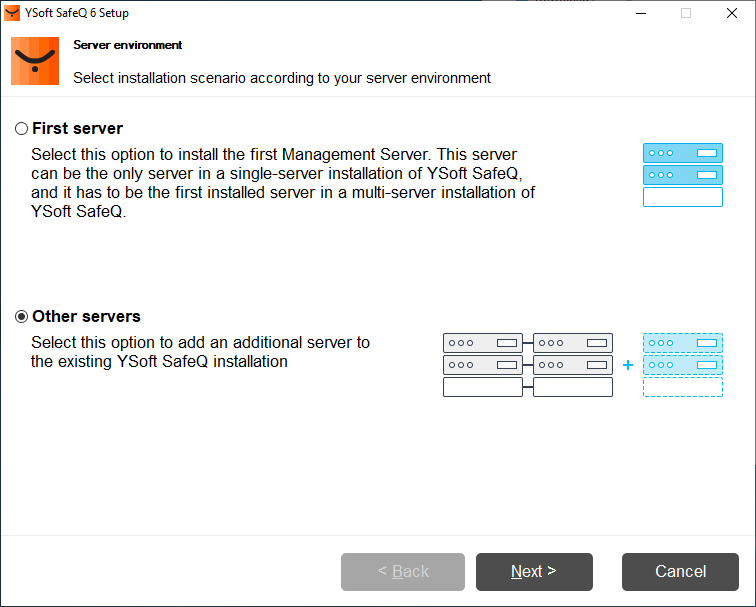Select the Other servers radio button
This screenshot has width=756, height=607.
(x=21, y=317)
